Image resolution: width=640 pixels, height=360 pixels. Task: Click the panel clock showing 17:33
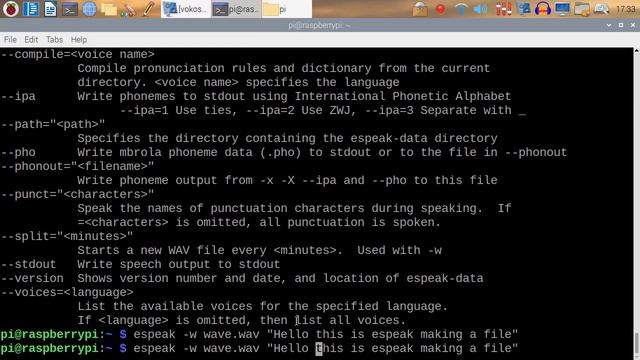626,9
